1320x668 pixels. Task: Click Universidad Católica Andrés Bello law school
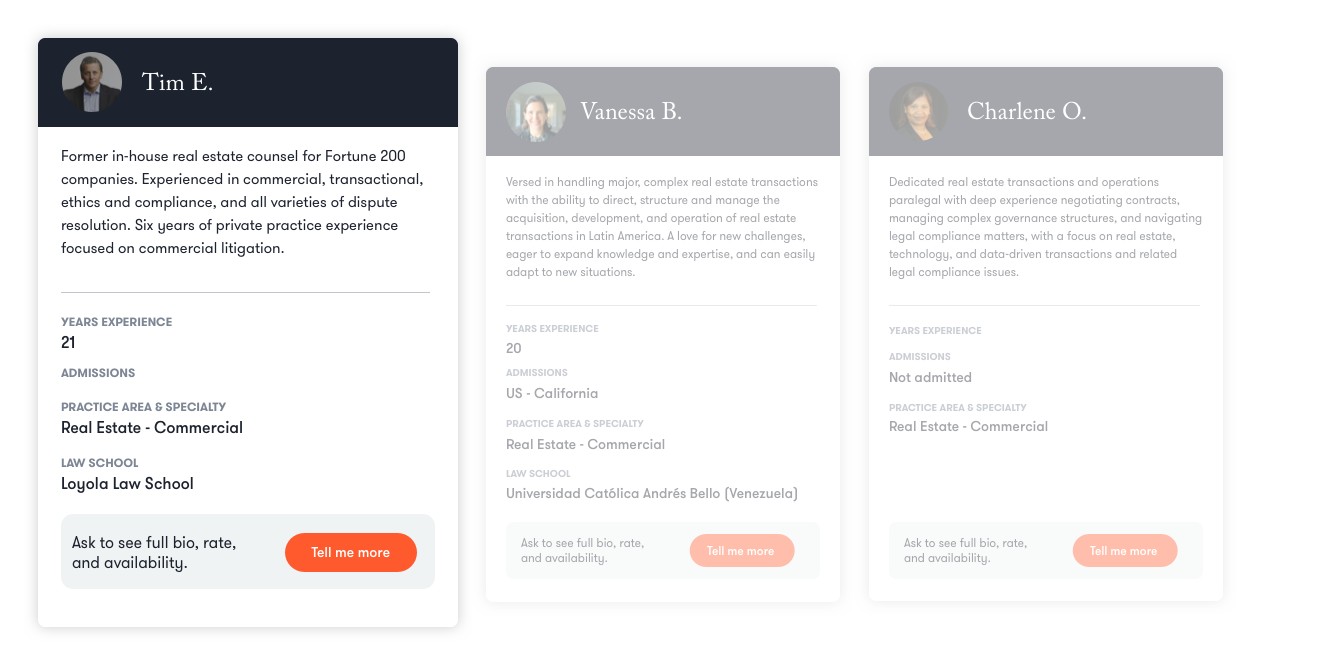pyautogui.click(x=652, y=493)
